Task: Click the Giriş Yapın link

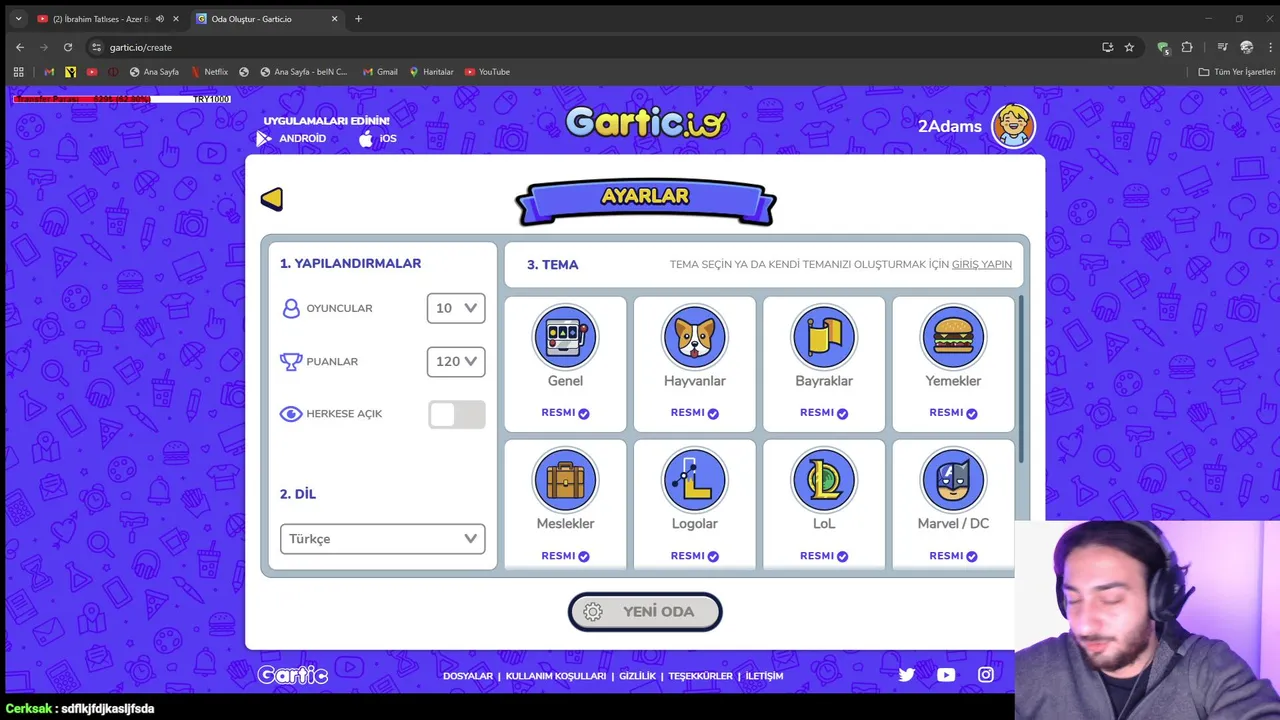Action: click(981, 265)
